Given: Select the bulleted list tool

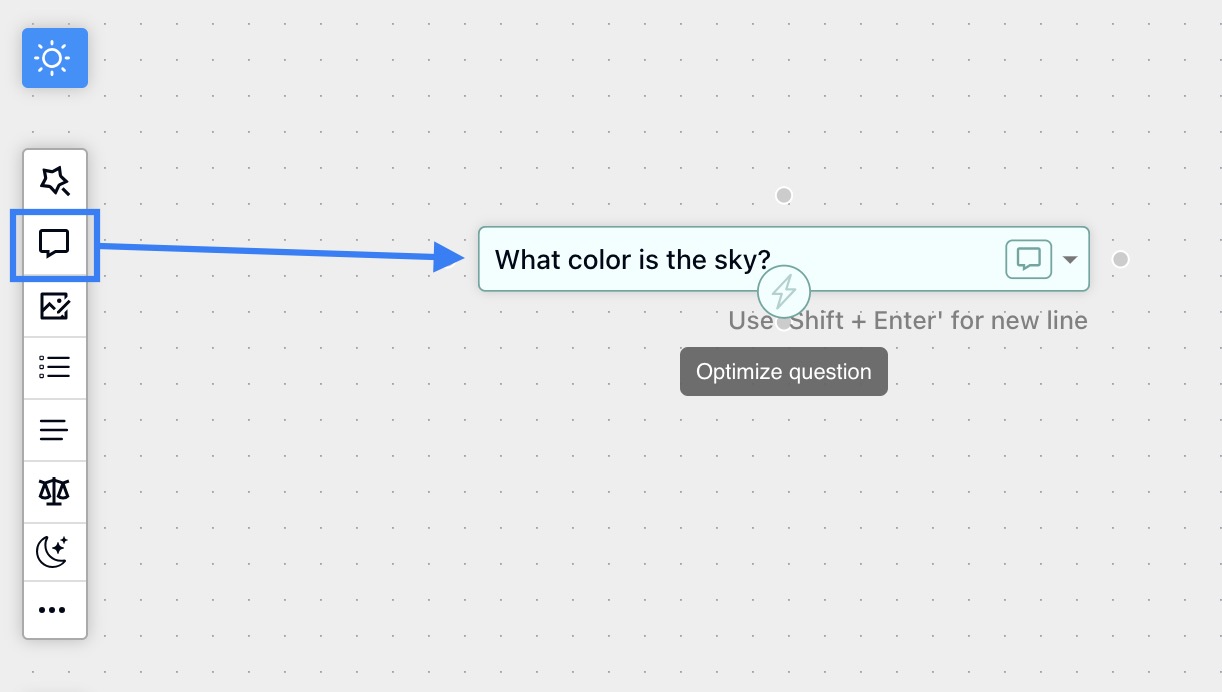Looking at the screenshot, I should 55,367.
